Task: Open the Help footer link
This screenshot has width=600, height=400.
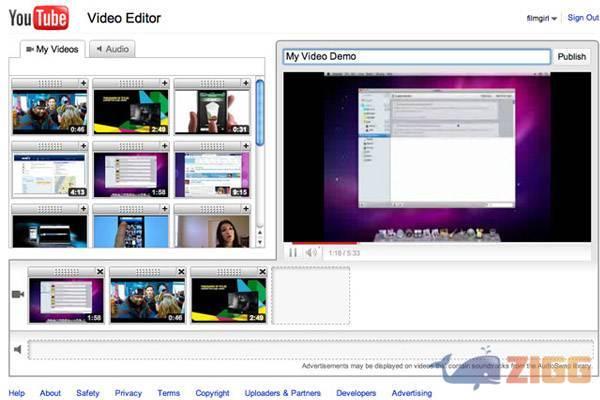Action: [x=17, y=393]
